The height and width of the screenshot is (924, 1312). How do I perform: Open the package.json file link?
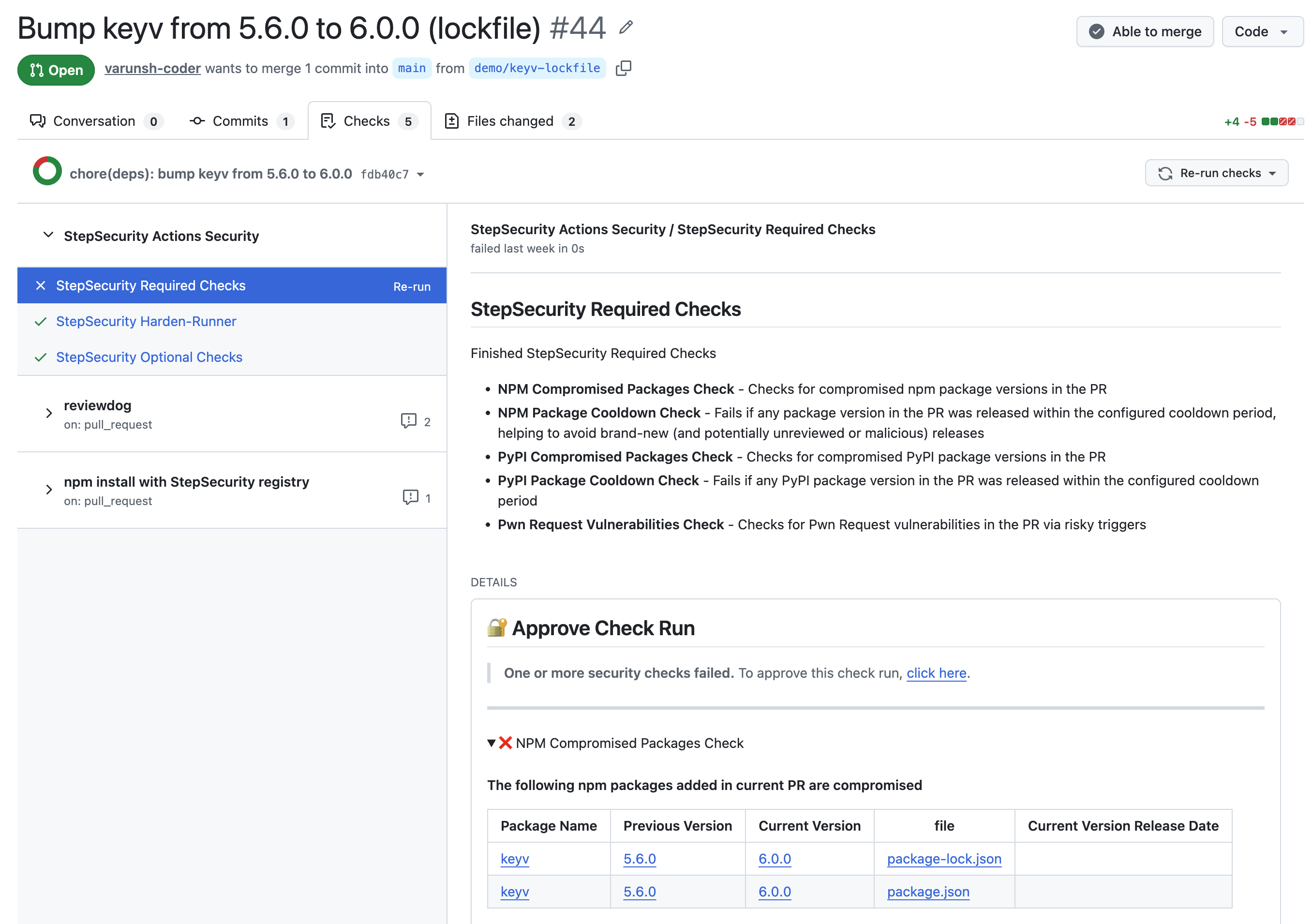[928, 892]
